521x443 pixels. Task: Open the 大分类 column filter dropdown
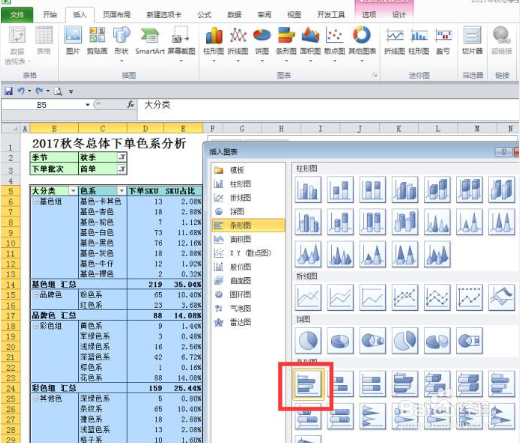pos(73,191)
